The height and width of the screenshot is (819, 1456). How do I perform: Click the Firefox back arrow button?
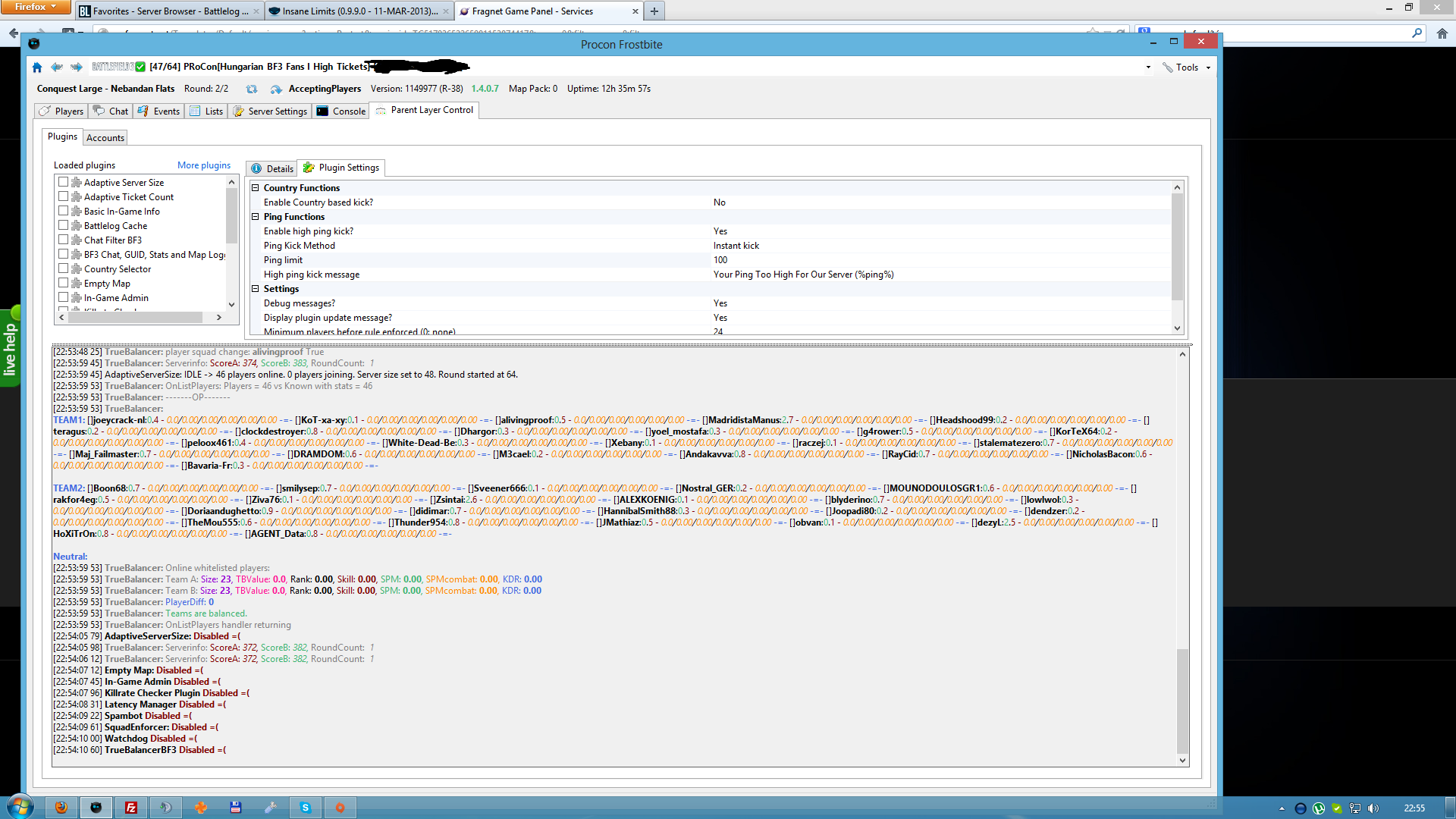[x=14, y=33]
